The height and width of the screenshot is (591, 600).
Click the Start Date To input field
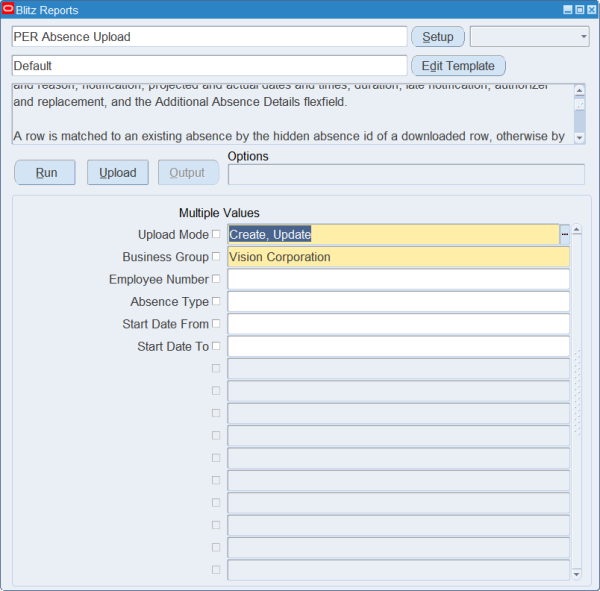(x=398, y=346)
